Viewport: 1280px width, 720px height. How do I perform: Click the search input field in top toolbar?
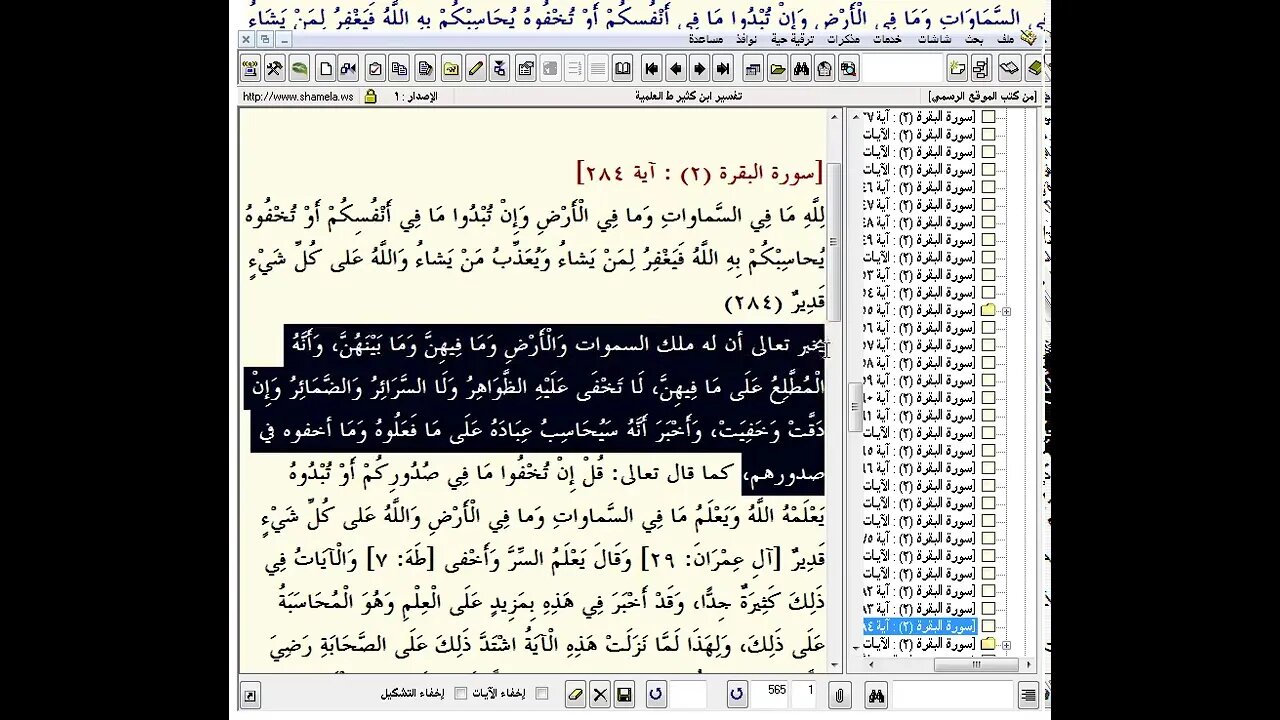903,69
